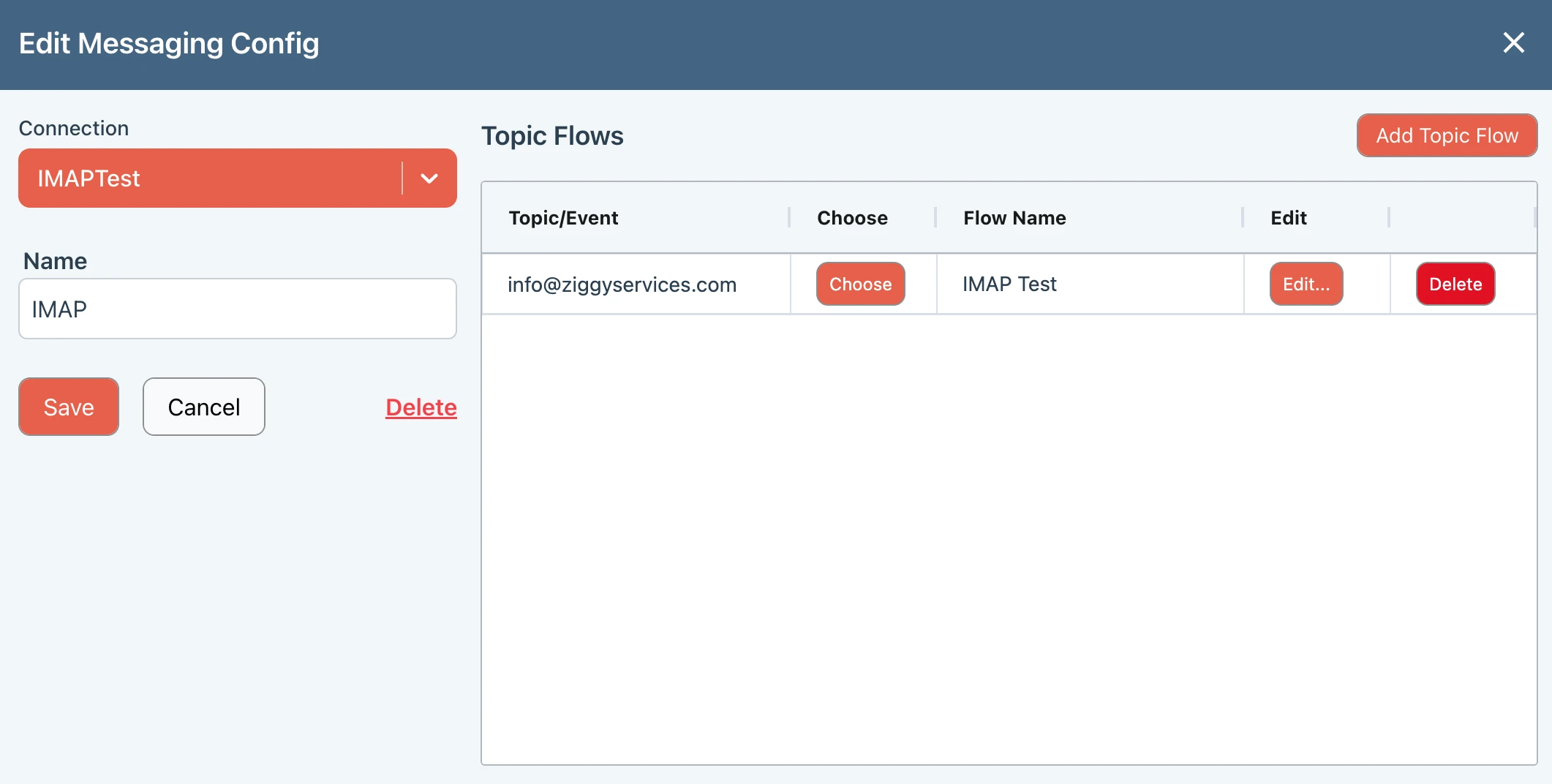Viewport: 1552px width, 784px height.
Task: Delete the info@ziggyservices.com topic flow row
Action: pyautogui.click(x=1455, y=284)
